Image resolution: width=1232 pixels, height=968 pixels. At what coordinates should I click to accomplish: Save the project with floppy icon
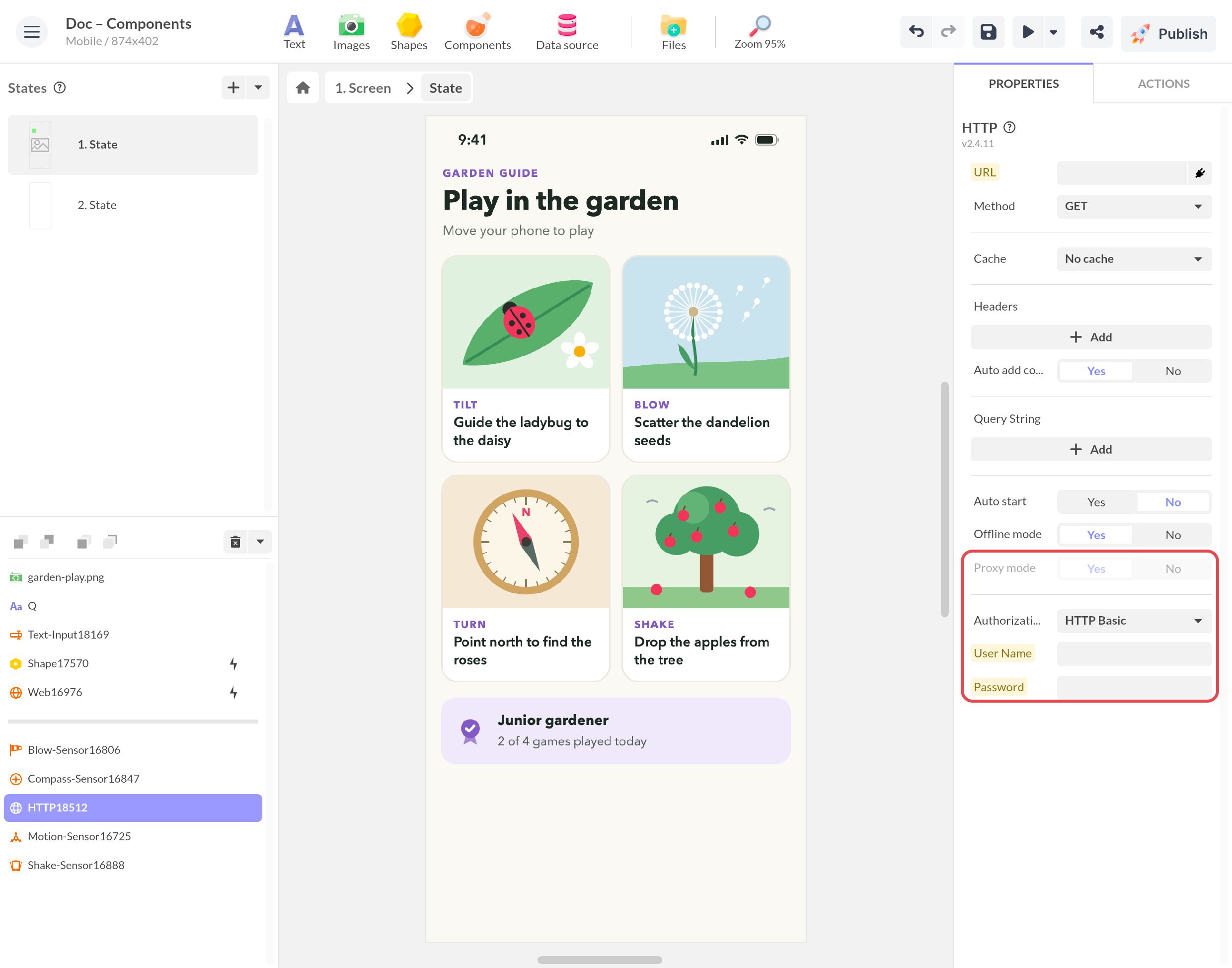(x=989, y=32)
